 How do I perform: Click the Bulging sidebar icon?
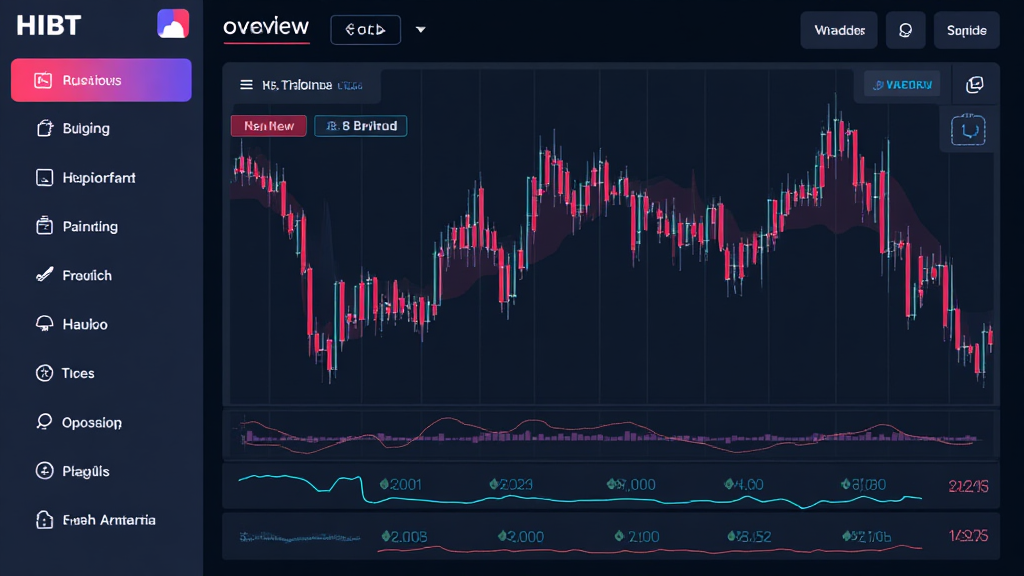43,128
